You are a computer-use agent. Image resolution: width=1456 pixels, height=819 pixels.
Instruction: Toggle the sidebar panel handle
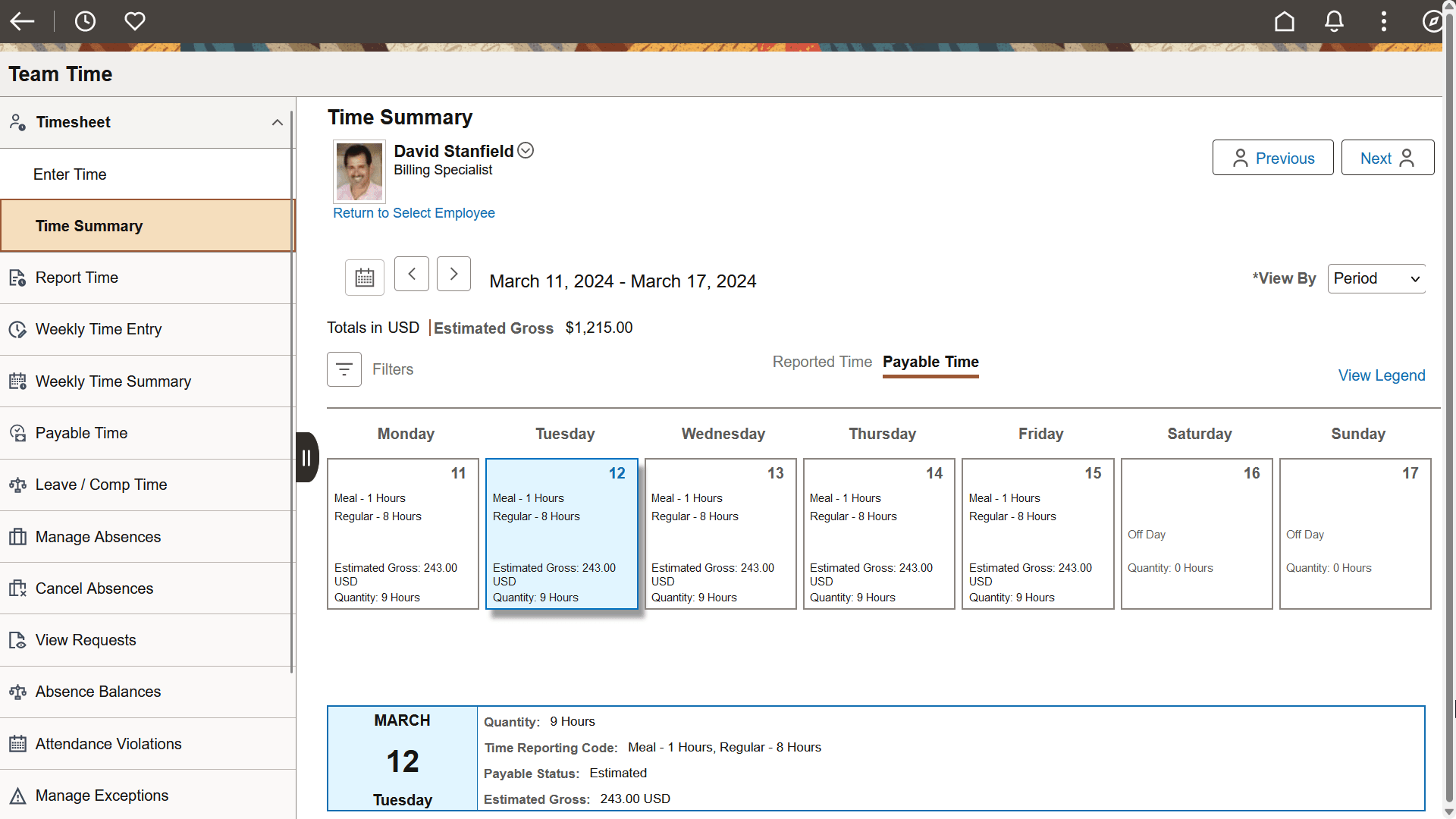(306, 457)
